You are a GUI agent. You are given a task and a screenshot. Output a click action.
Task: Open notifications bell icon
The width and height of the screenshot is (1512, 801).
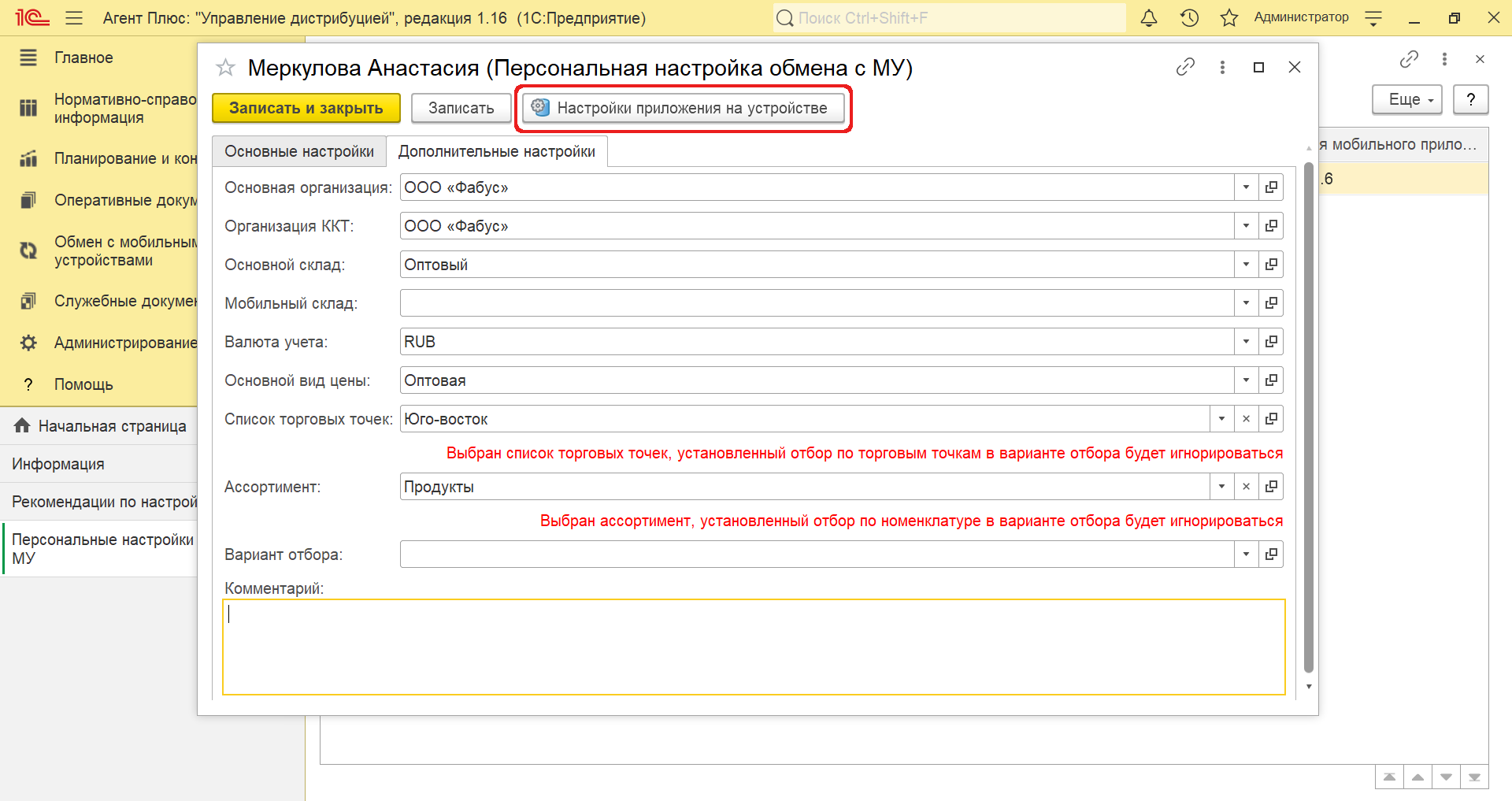(1149, 18)
